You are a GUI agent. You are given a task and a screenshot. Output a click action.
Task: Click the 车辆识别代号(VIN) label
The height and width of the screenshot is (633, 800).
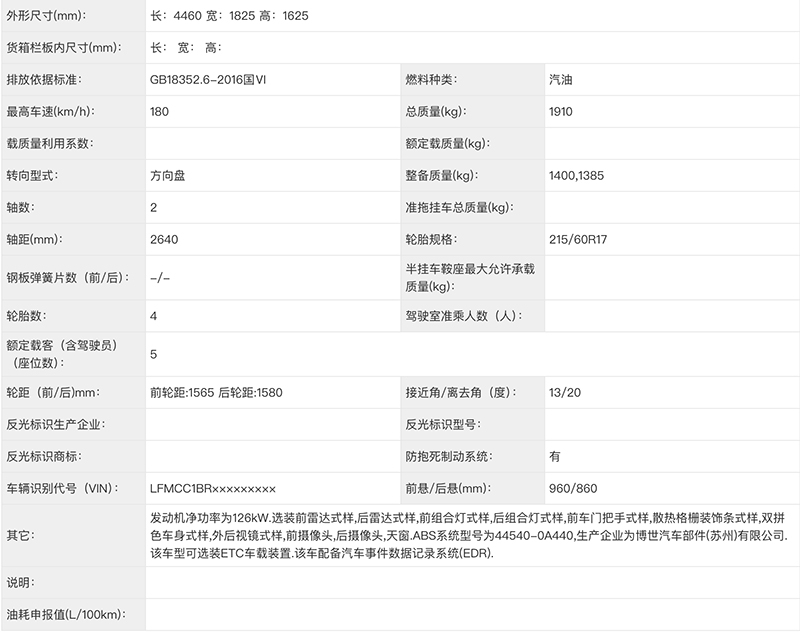click(x=63, y=489)
